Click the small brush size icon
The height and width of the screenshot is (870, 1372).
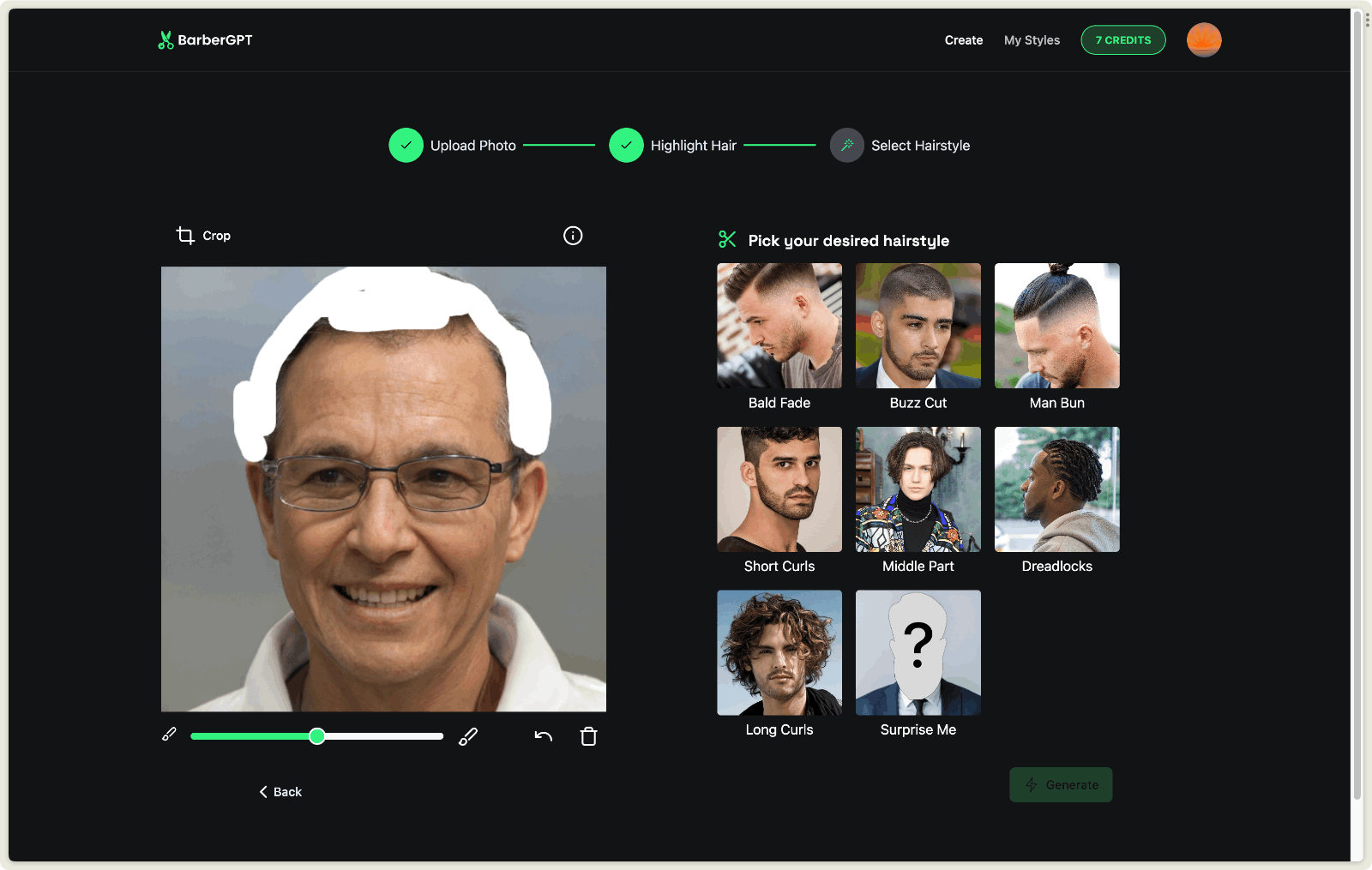click(170, 735)
